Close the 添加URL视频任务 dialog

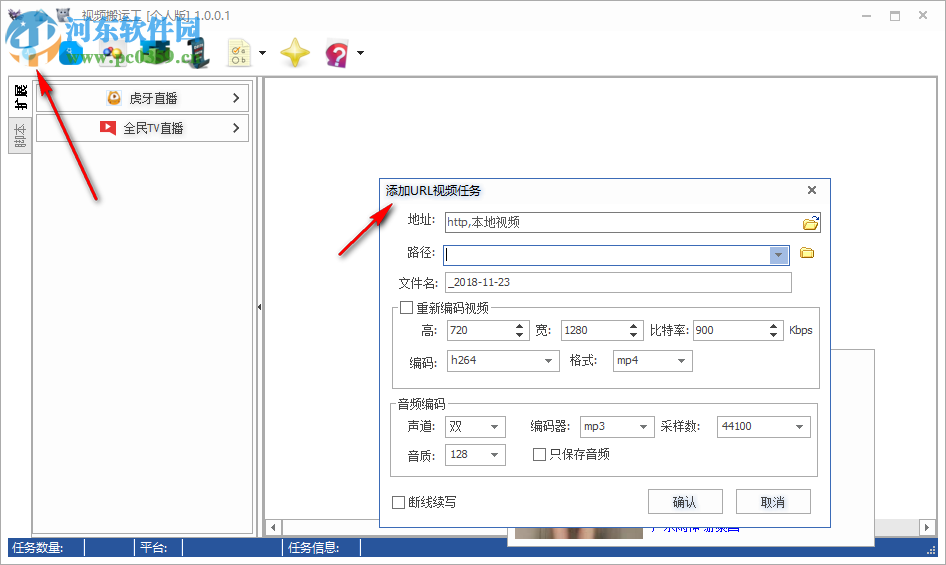click(812, 190)
